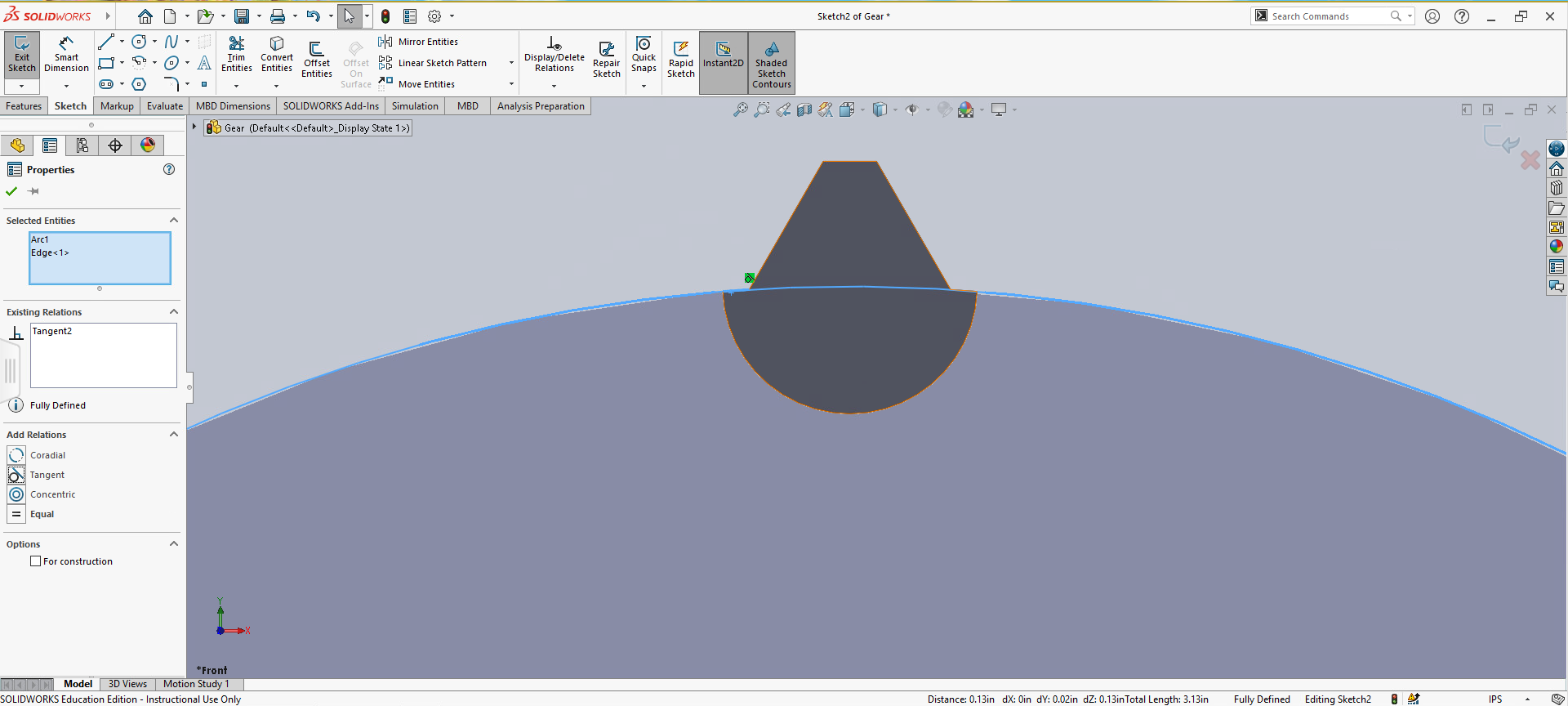The height and width of the screenshot is (706, 1568).
Task: Enable the For construction checkbox
Action: coord(36,561)
